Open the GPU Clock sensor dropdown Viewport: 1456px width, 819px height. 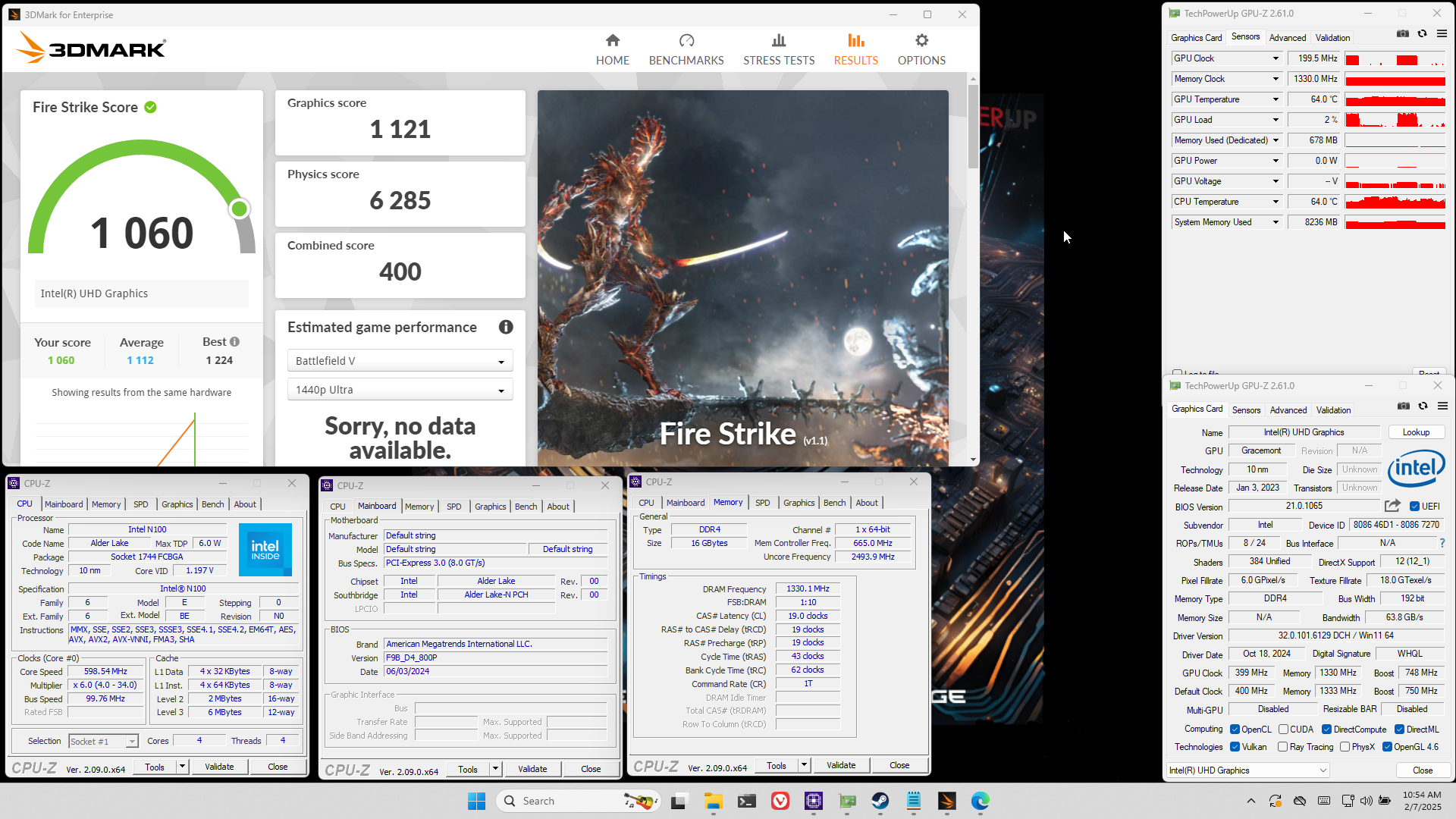[1276, 58]
